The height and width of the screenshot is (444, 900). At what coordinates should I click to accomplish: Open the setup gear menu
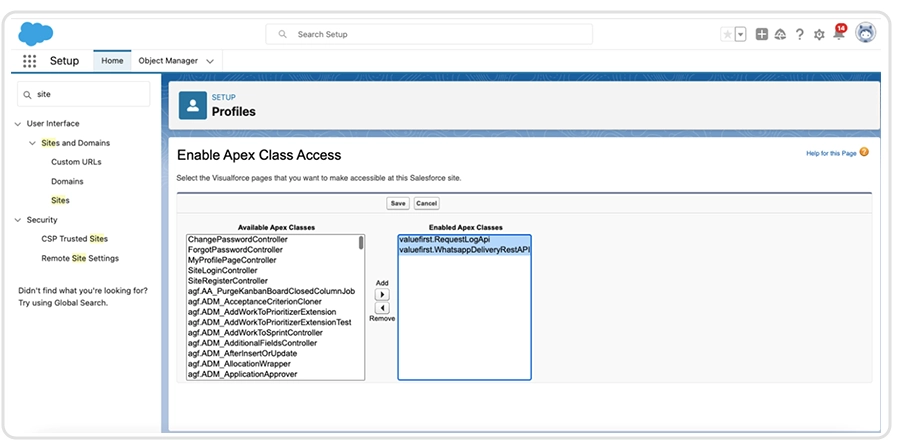(819, 34)
